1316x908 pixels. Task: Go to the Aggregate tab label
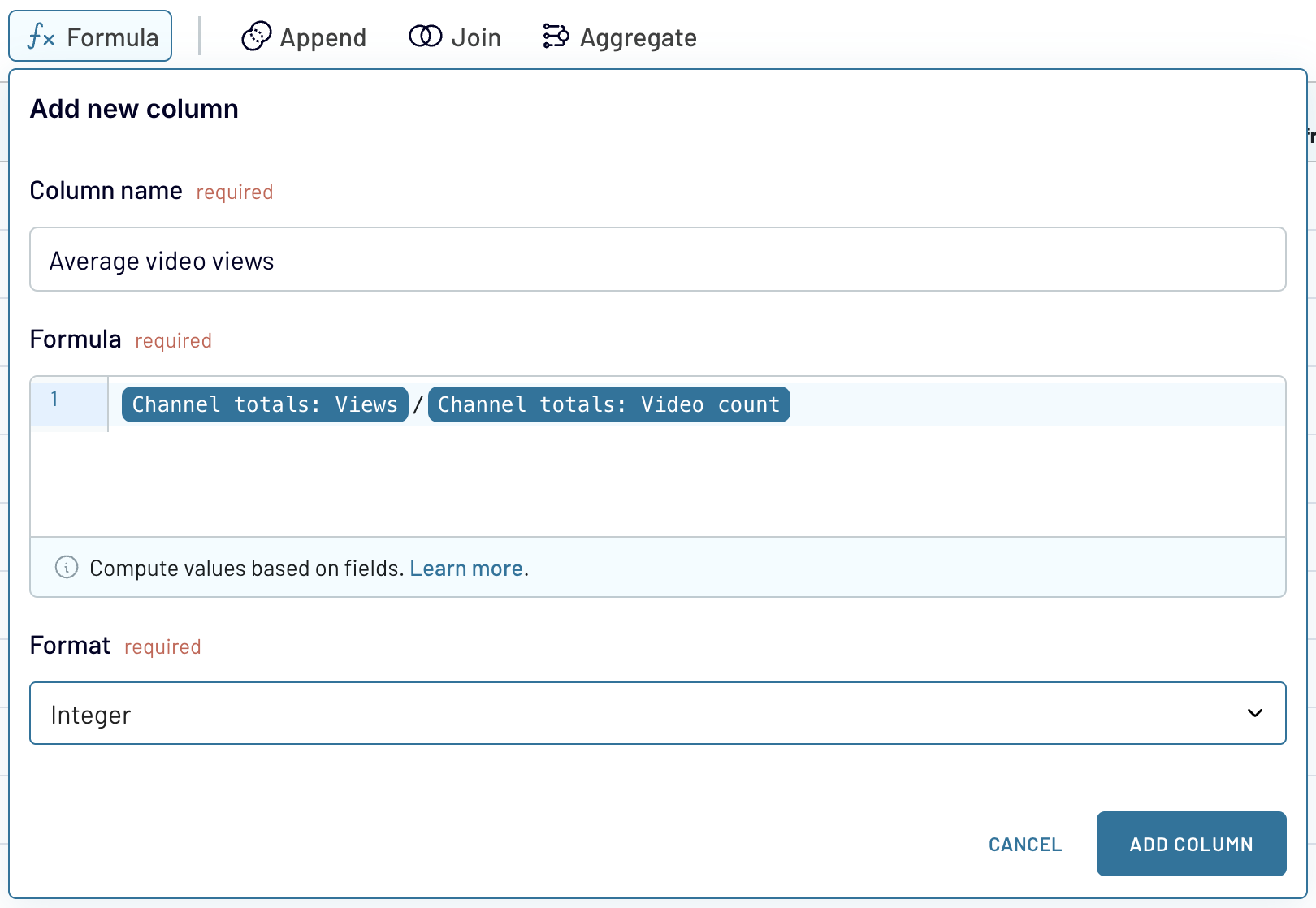(x=638, y=37)
